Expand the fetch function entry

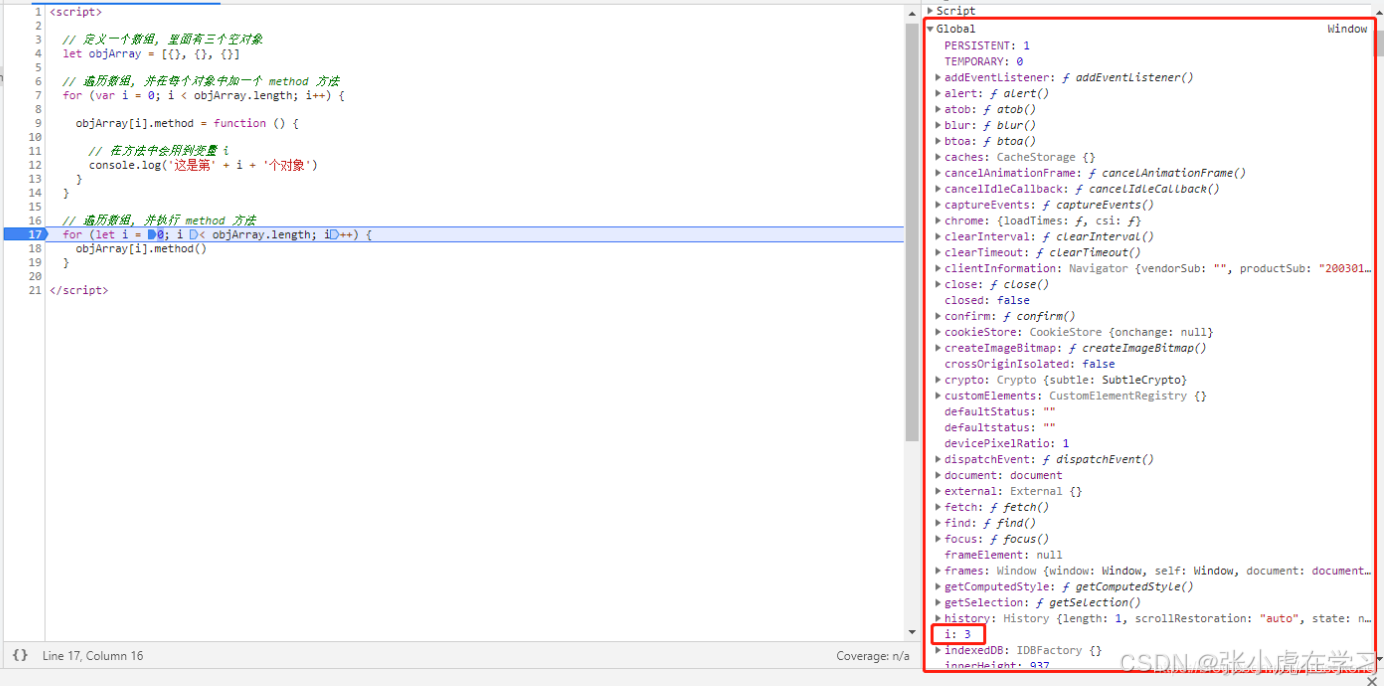click(938, 507)
